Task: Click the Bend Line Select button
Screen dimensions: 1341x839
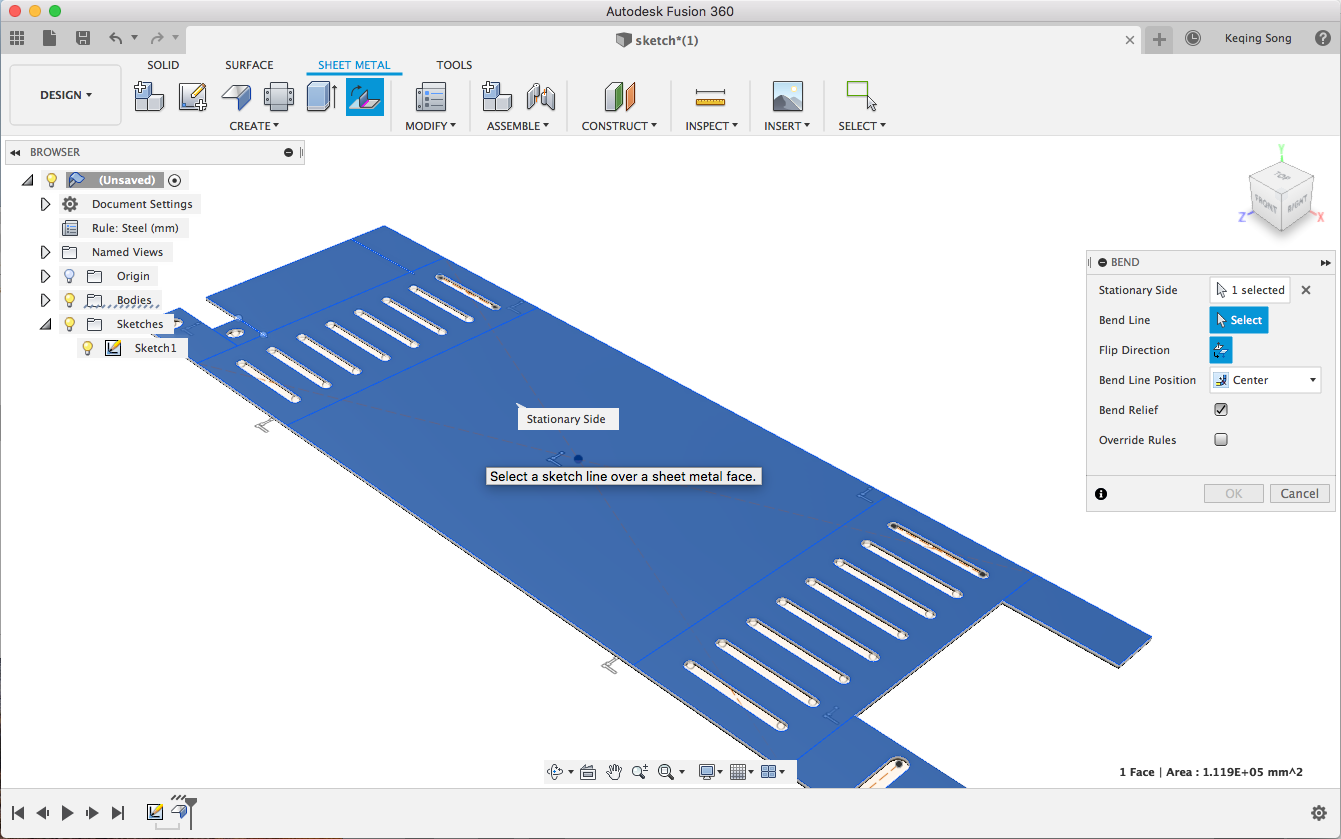Action: (x=1239, y=320)
